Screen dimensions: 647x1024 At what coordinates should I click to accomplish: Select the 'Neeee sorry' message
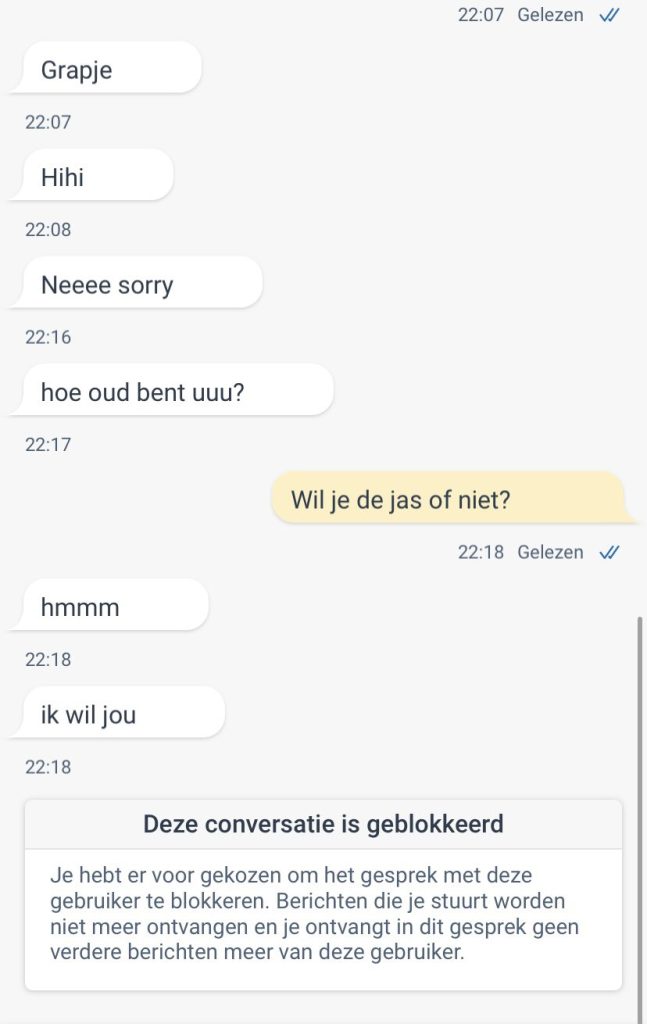click(136, 283)
